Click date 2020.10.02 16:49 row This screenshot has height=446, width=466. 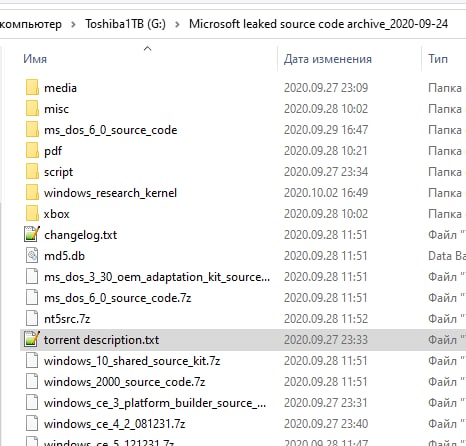pos(326,193)
